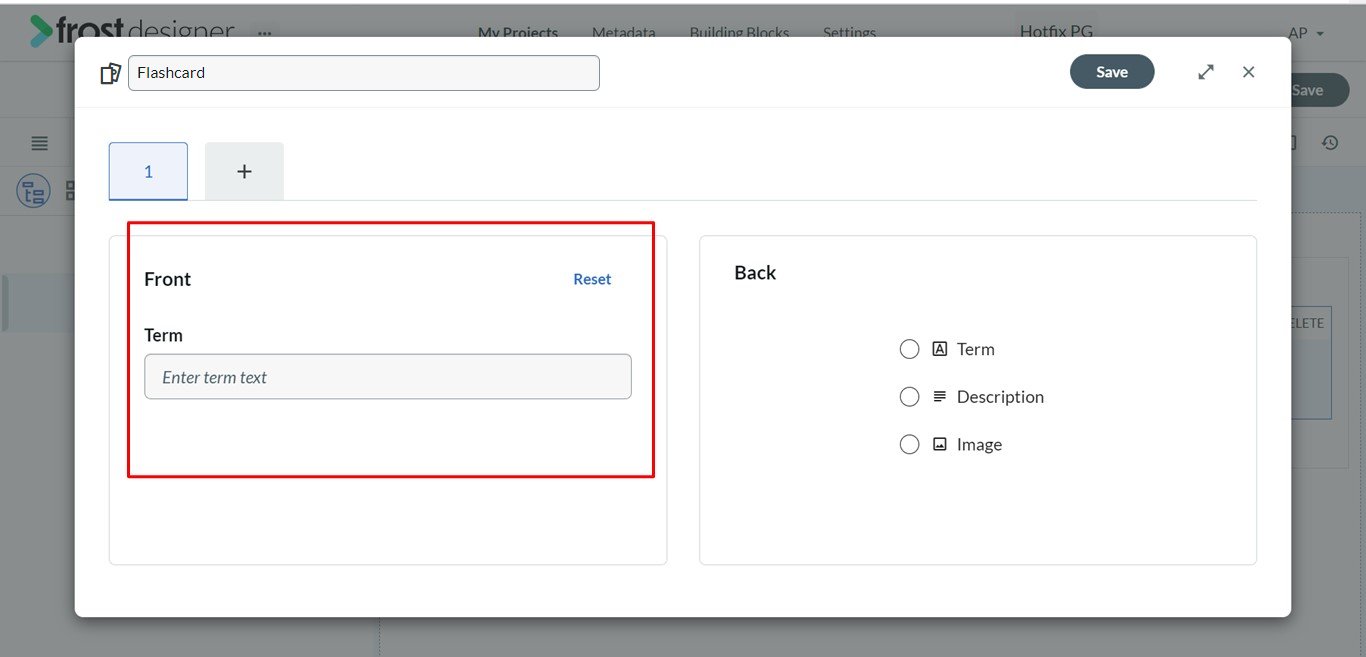The width and height of the screenshot is (1366, 657).
Task: Open the hamburger menu in background toolbar
Action: (x=39, y=143)
